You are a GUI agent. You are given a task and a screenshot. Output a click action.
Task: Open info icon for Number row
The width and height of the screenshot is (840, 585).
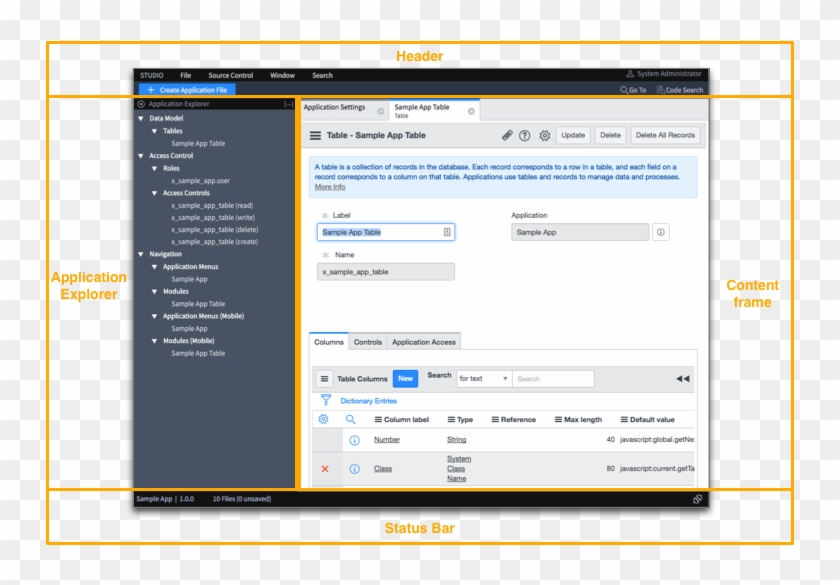(x=354, y=440)
